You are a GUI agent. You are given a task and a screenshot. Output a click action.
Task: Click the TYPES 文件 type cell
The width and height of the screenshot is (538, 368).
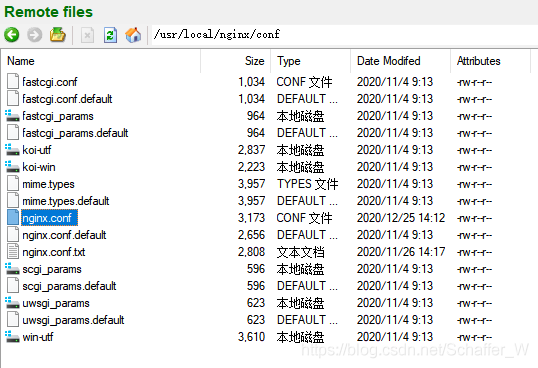[x=307, y=184]
